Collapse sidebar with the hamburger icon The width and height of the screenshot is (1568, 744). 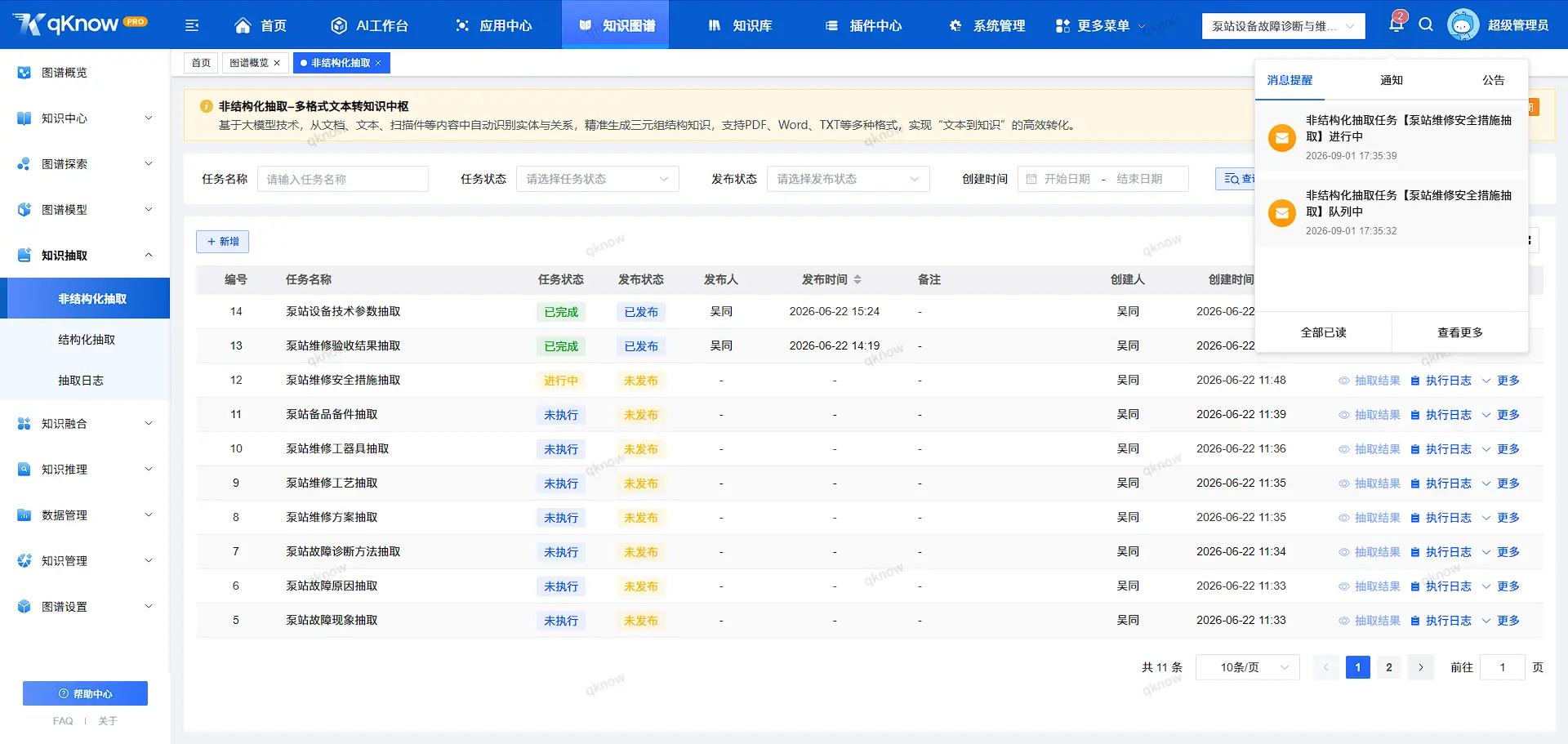pos(192,25)
